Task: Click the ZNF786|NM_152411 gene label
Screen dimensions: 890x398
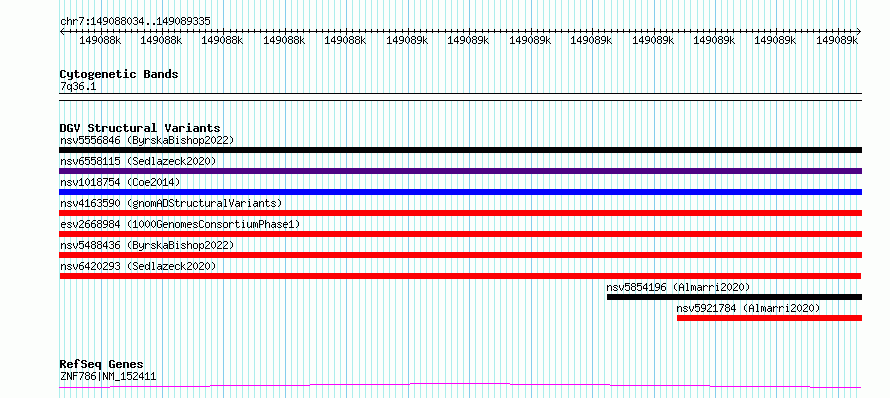Action: [x=108, y=376]
